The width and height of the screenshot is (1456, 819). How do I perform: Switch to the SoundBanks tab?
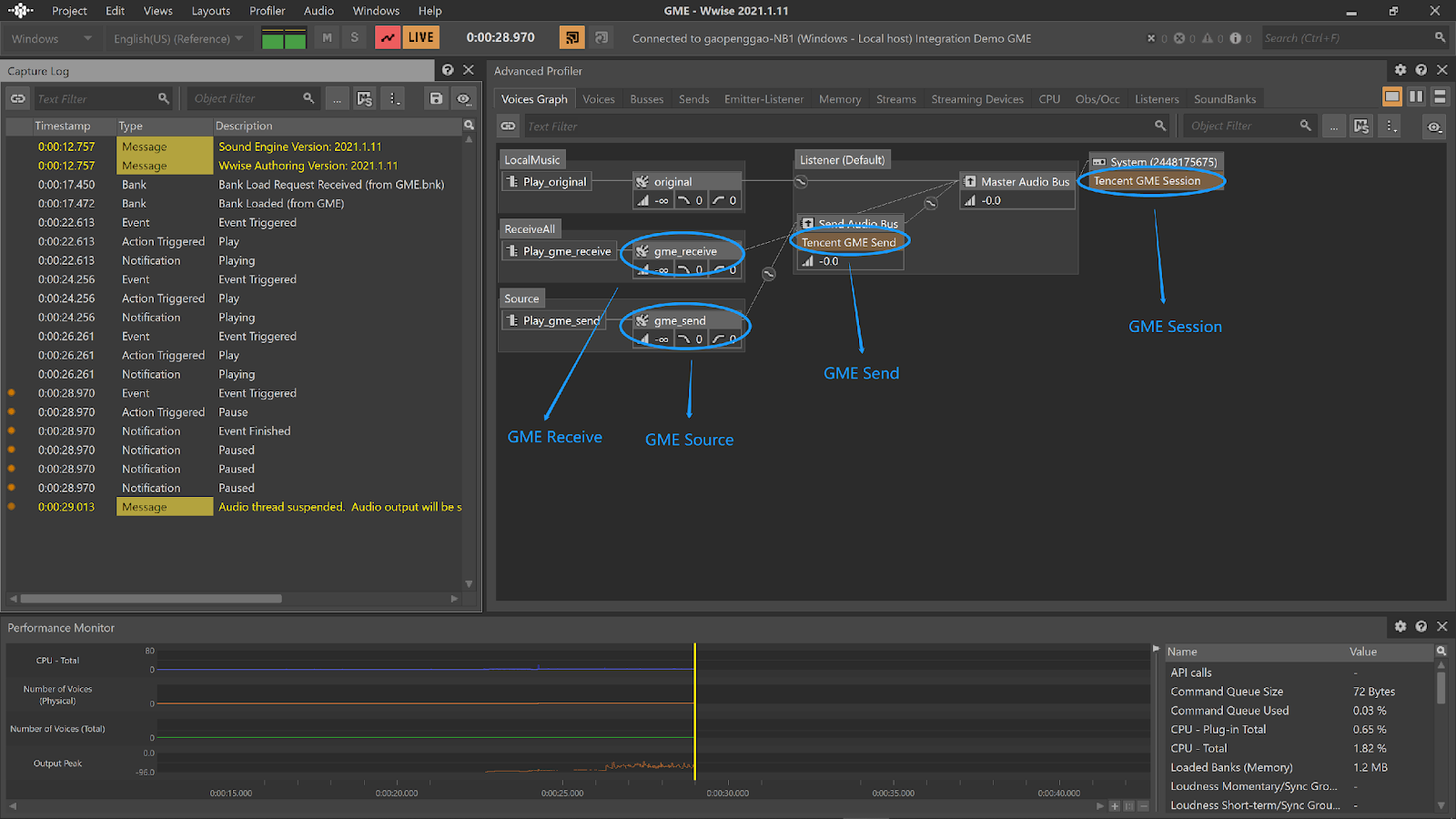pos(1225,99)
